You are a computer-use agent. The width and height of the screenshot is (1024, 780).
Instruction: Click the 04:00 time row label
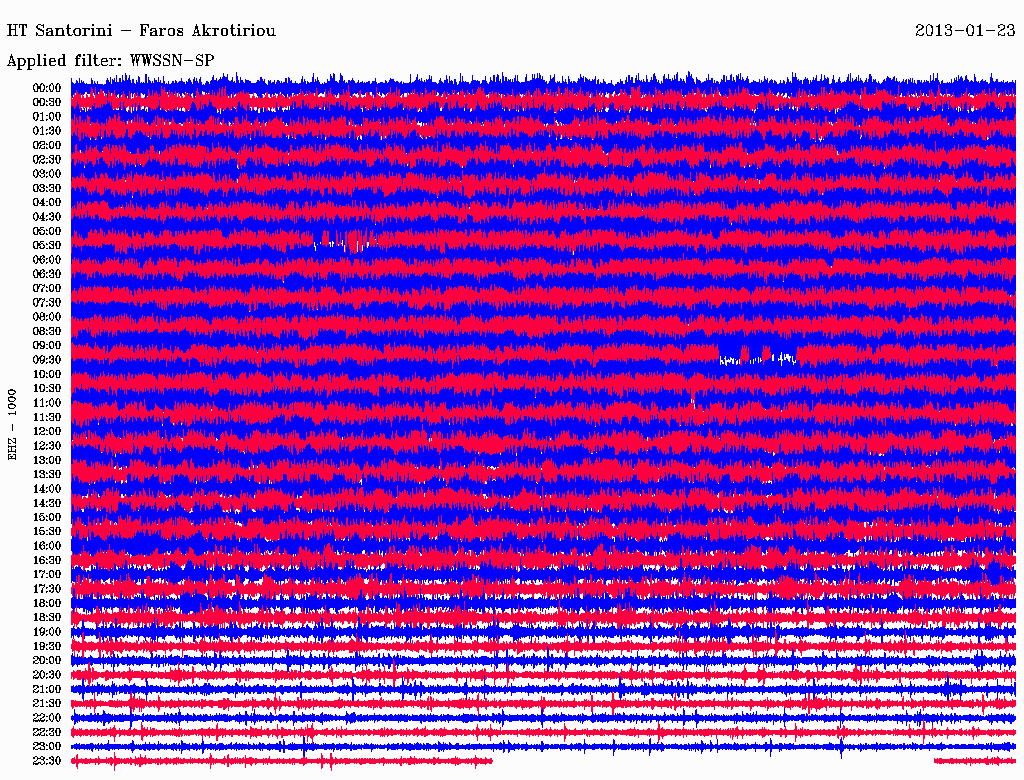(47, 202)
